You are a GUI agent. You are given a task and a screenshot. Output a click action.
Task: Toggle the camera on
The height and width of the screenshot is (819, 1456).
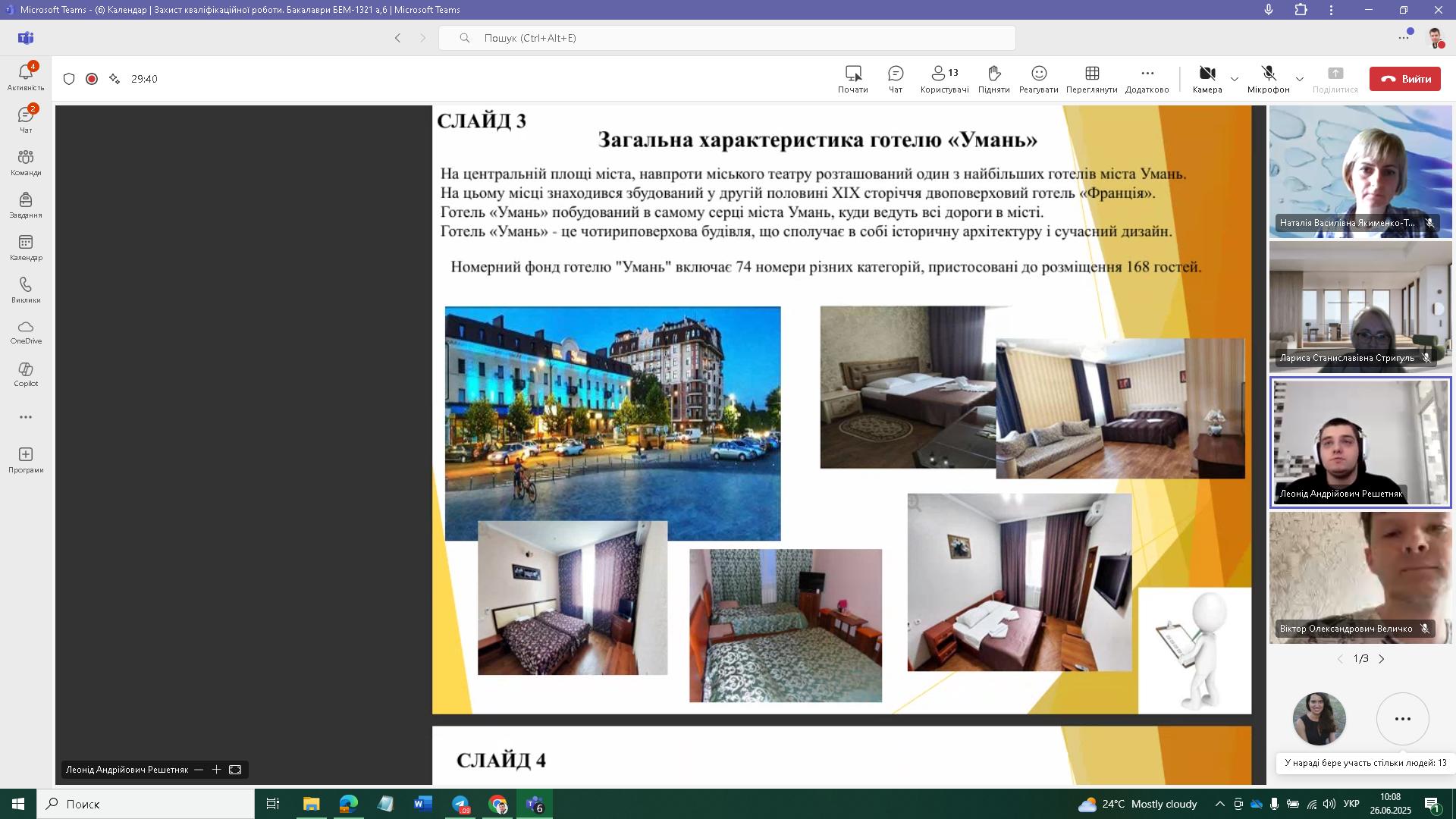(x=1207, y=78)
